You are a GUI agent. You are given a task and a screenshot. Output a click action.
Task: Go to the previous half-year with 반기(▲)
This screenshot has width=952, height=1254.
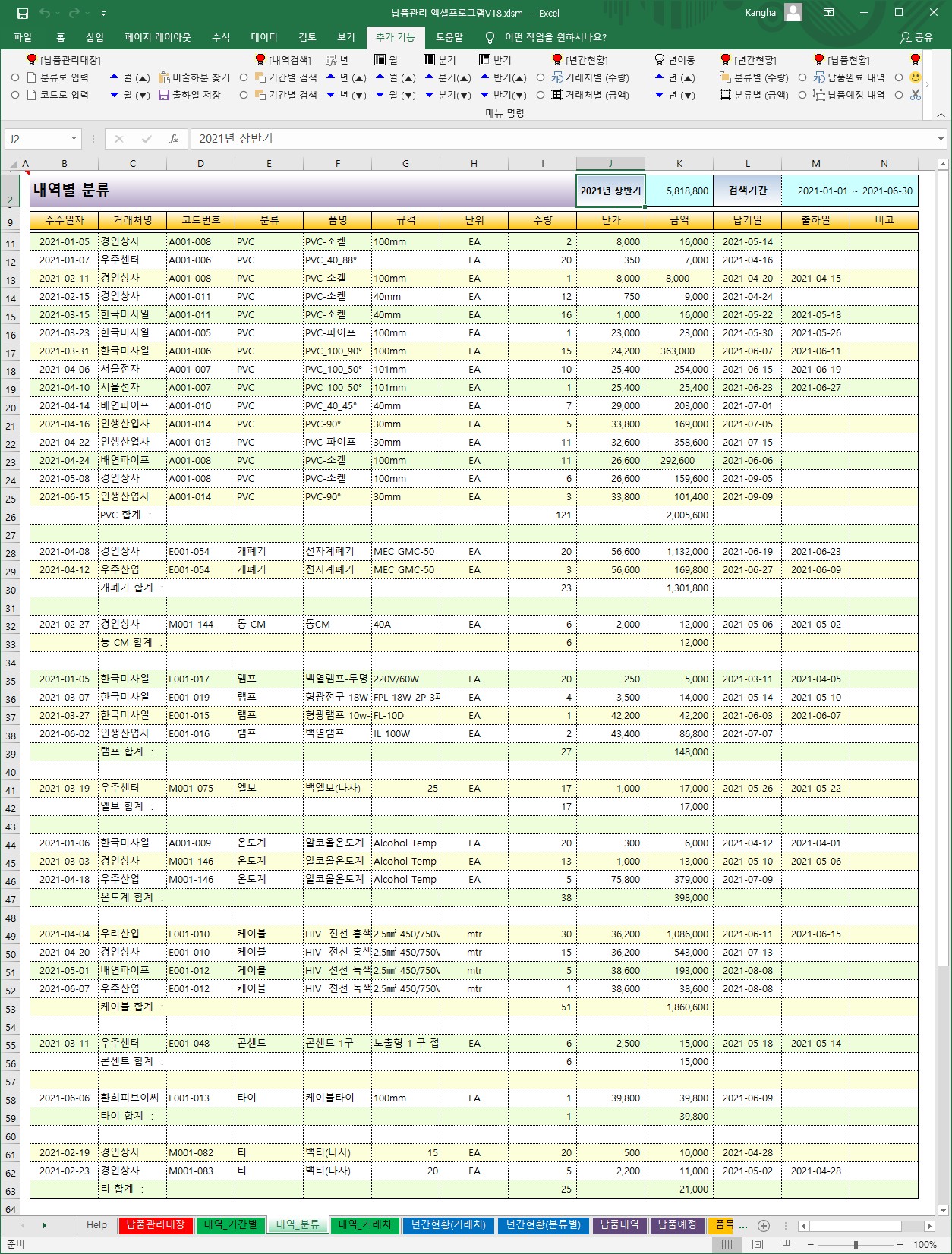click(x=503, y=77)
